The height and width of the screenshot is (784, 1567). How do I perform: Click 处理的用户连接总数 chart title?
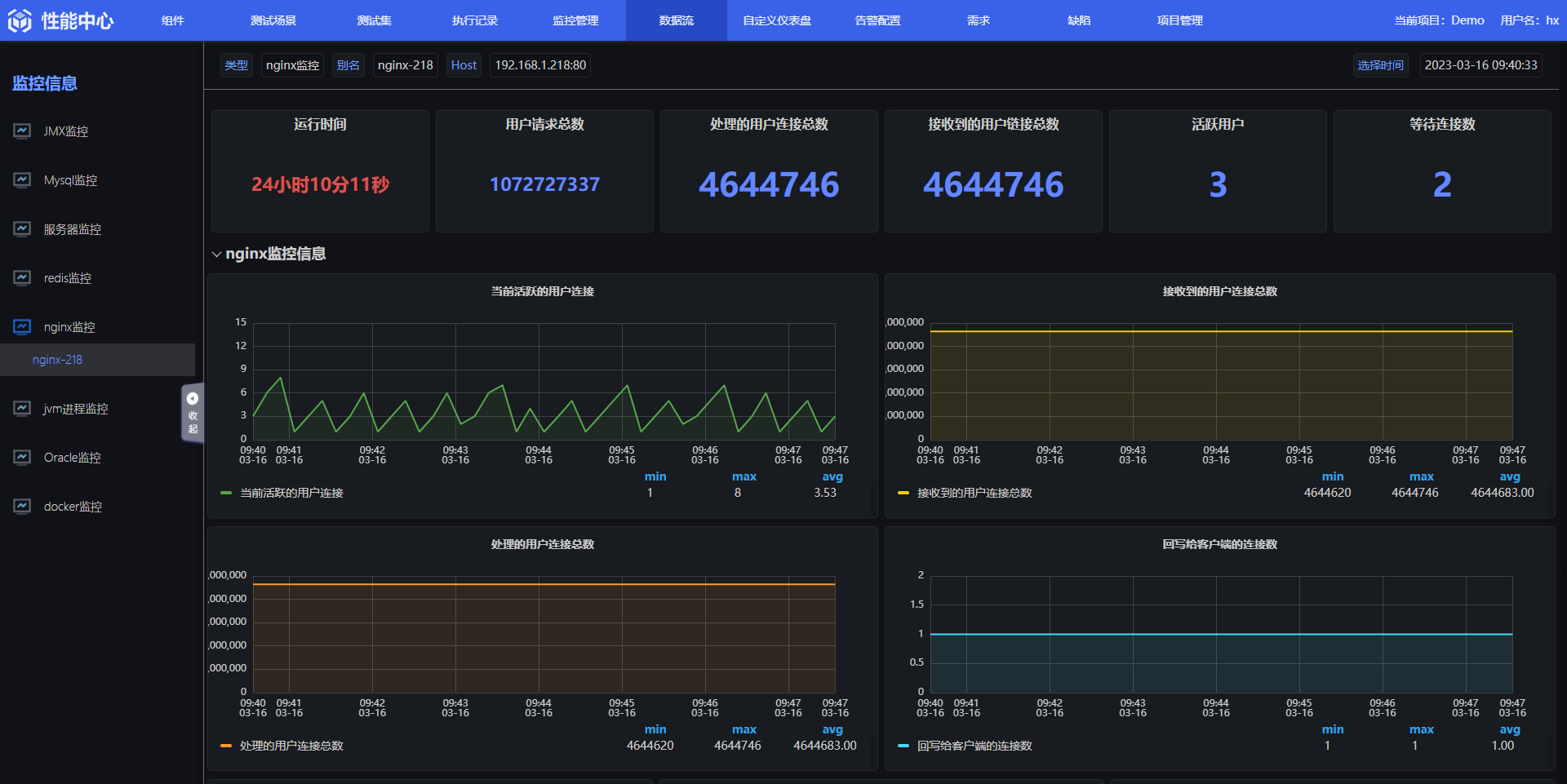tap(543, 544)
